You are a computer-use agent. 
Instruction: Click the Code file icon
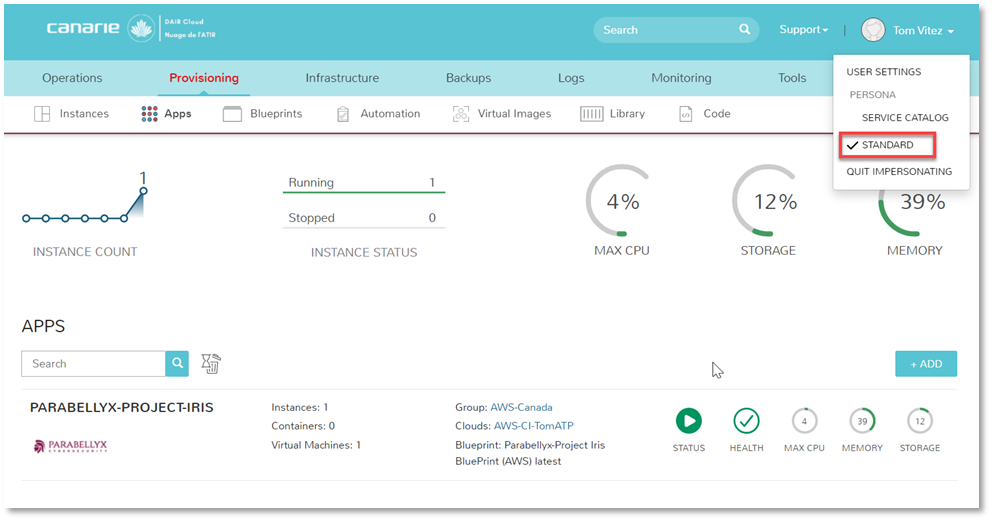point(686,114)
